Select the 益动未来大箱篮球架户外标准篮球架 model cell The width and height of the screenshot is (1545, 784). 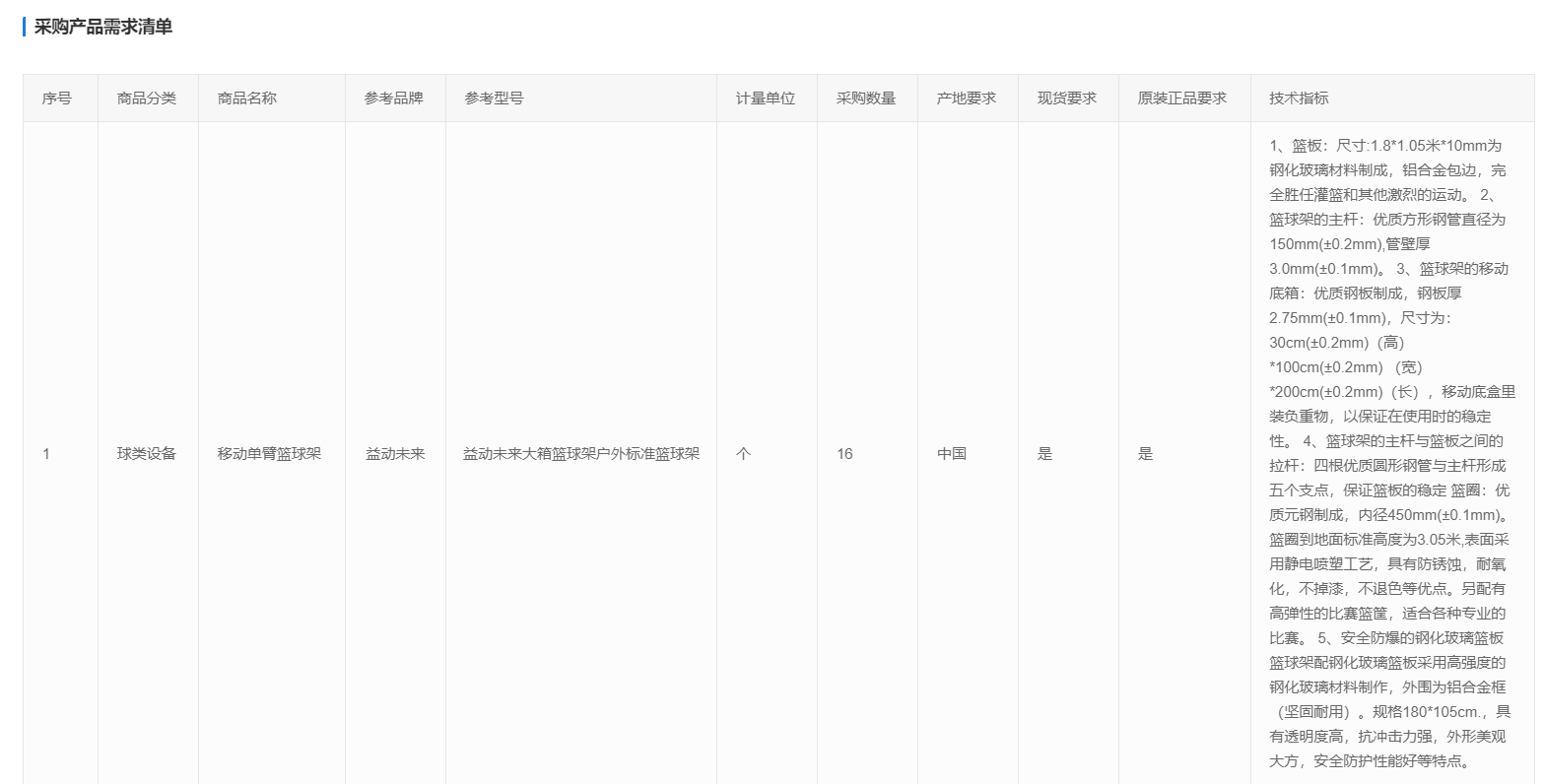581,454
